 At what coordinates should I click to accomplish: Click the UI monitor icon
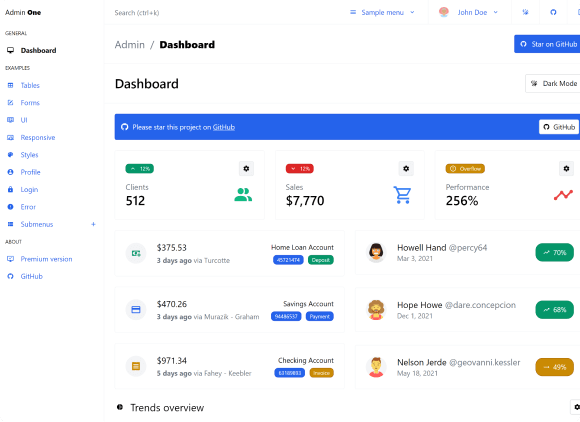pos(10,120)
